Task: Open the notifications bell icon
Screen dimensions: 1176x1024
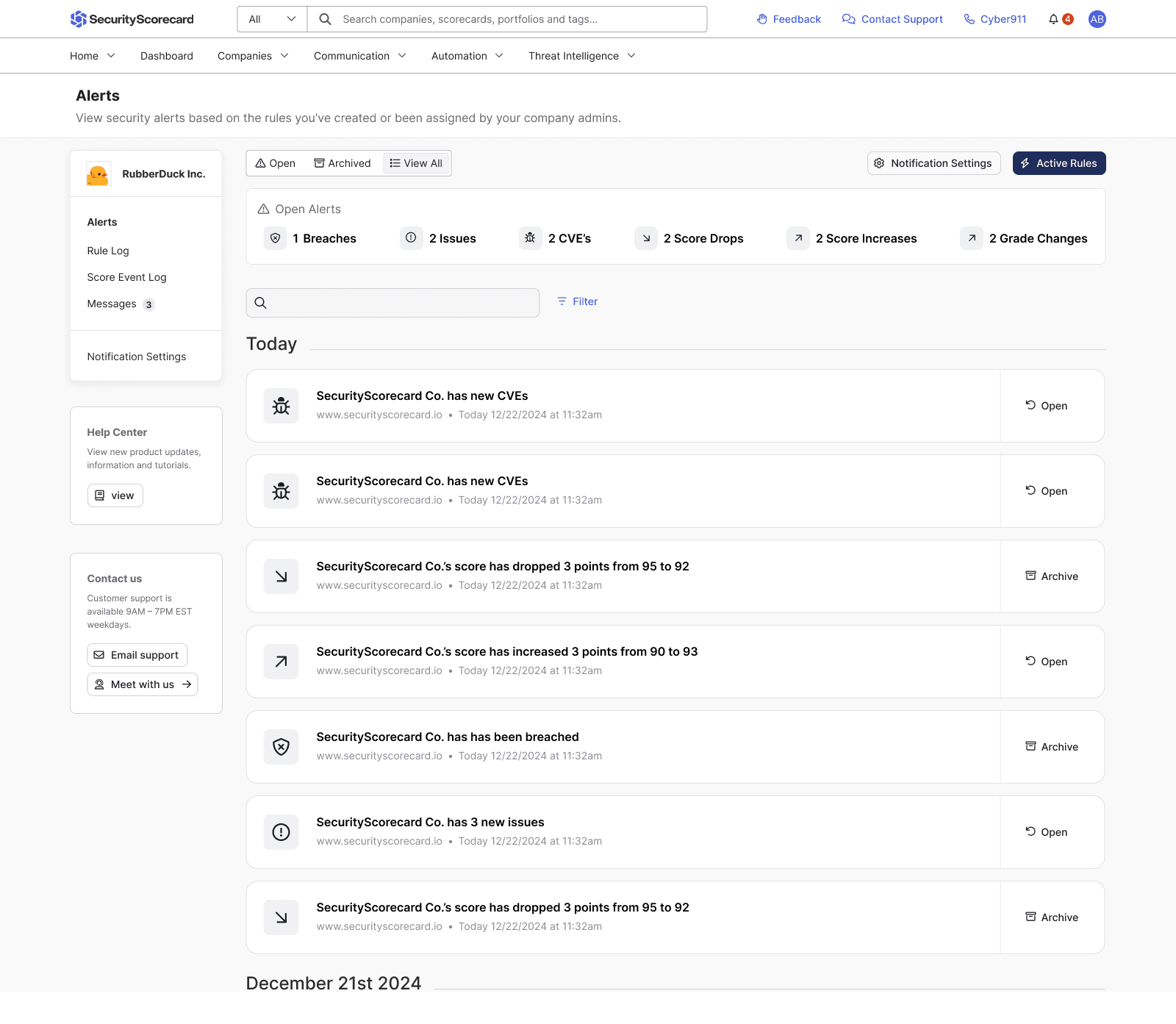Action: point(1053,19)
